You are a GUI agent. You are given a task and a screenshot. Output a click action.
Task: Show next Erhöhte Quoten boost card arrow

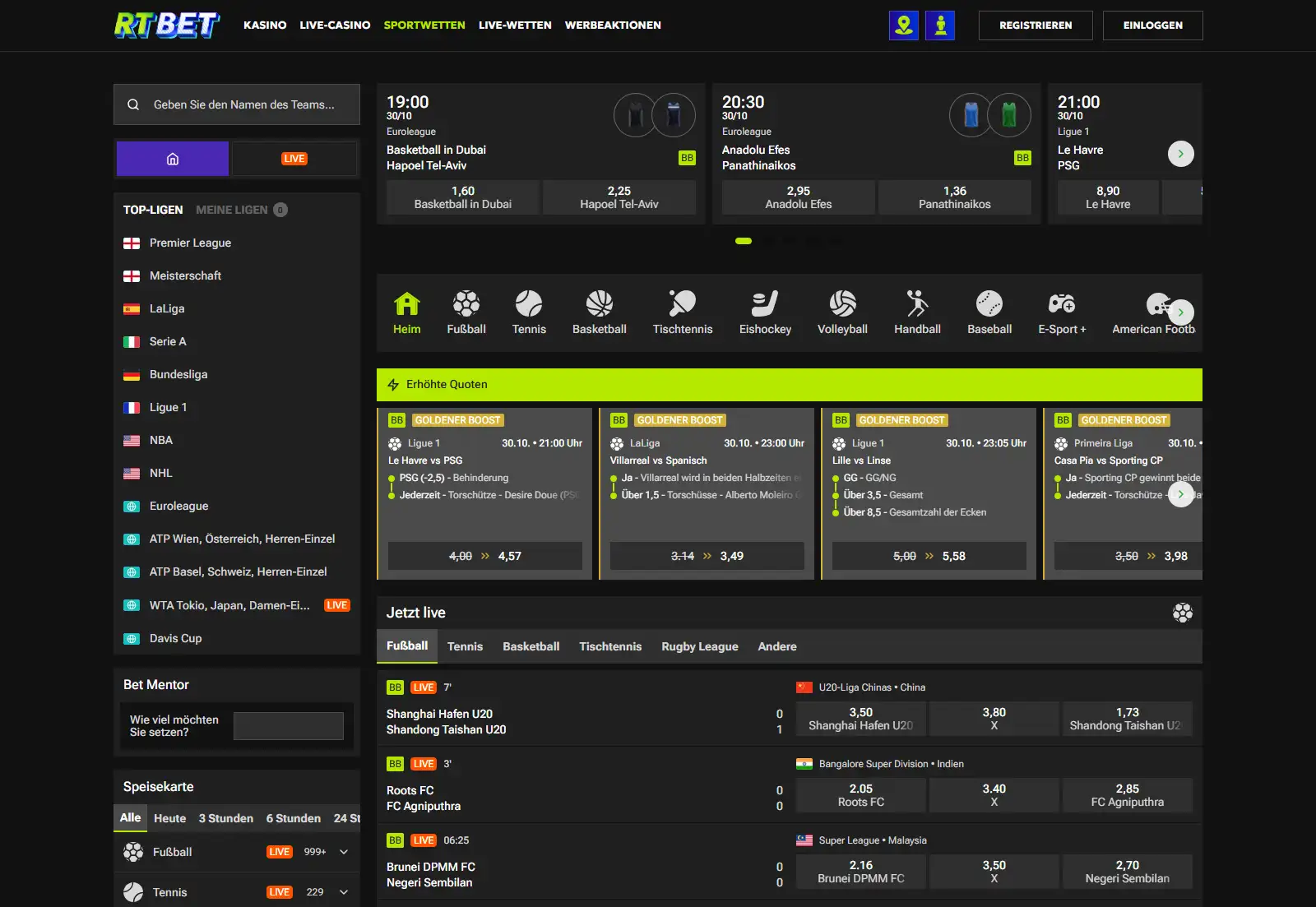click(1181, 494)
